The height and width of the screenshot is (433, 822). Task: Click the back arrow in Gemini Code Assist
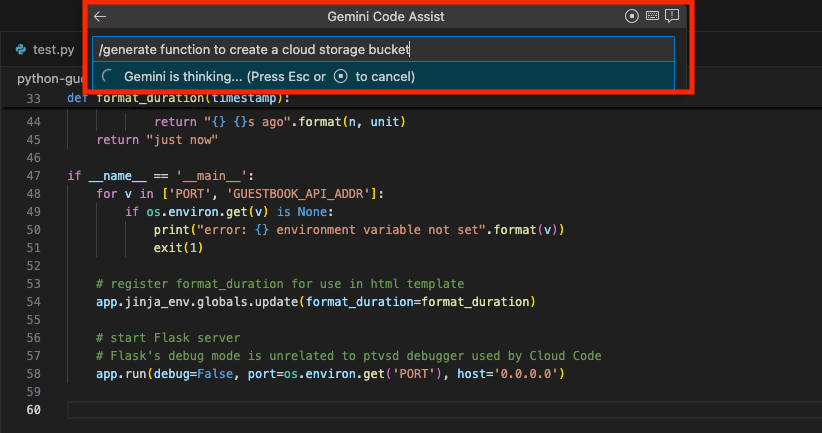coord(100,17)
